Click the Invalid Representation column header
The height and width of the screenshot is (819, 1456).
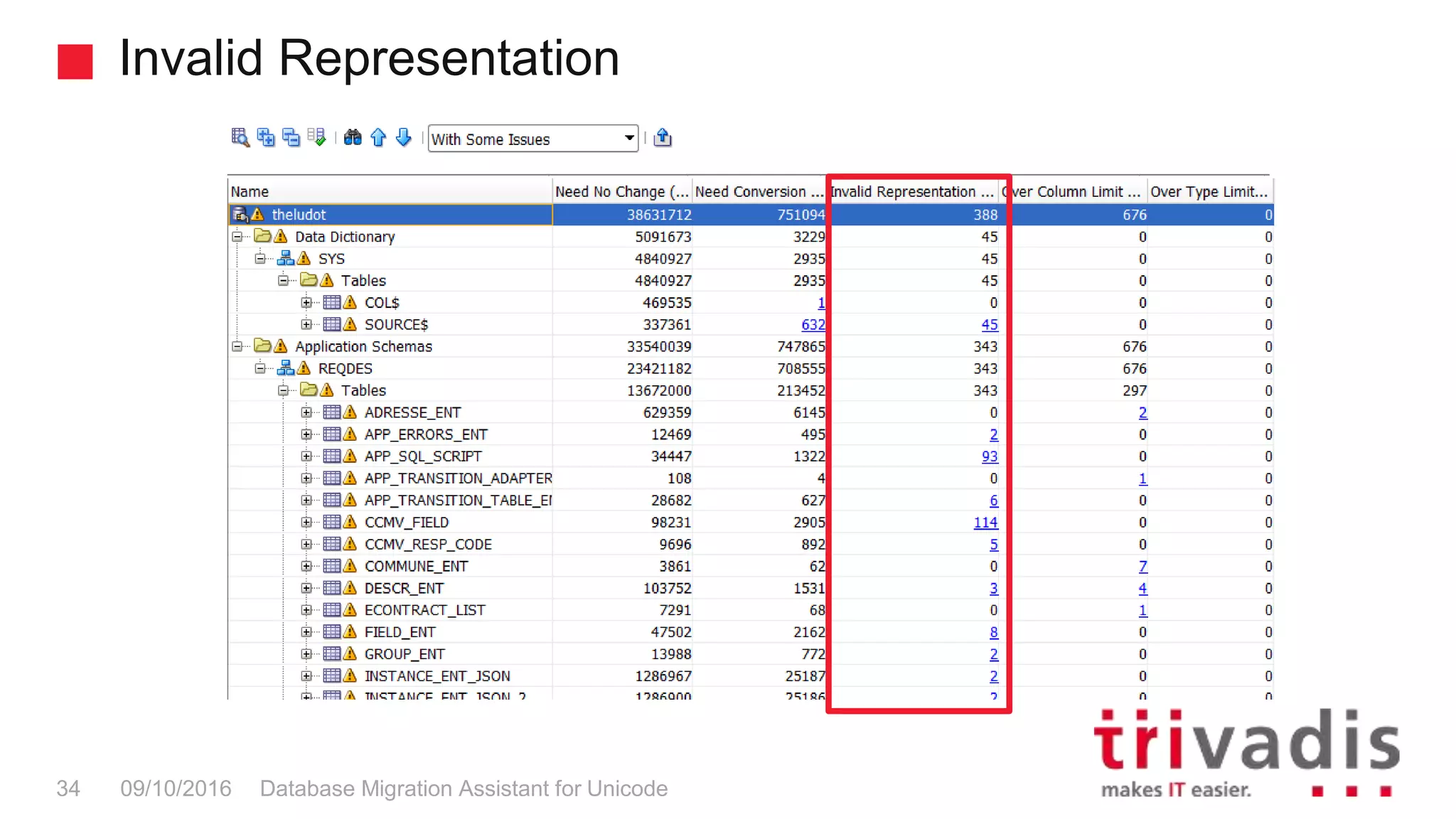915,191
